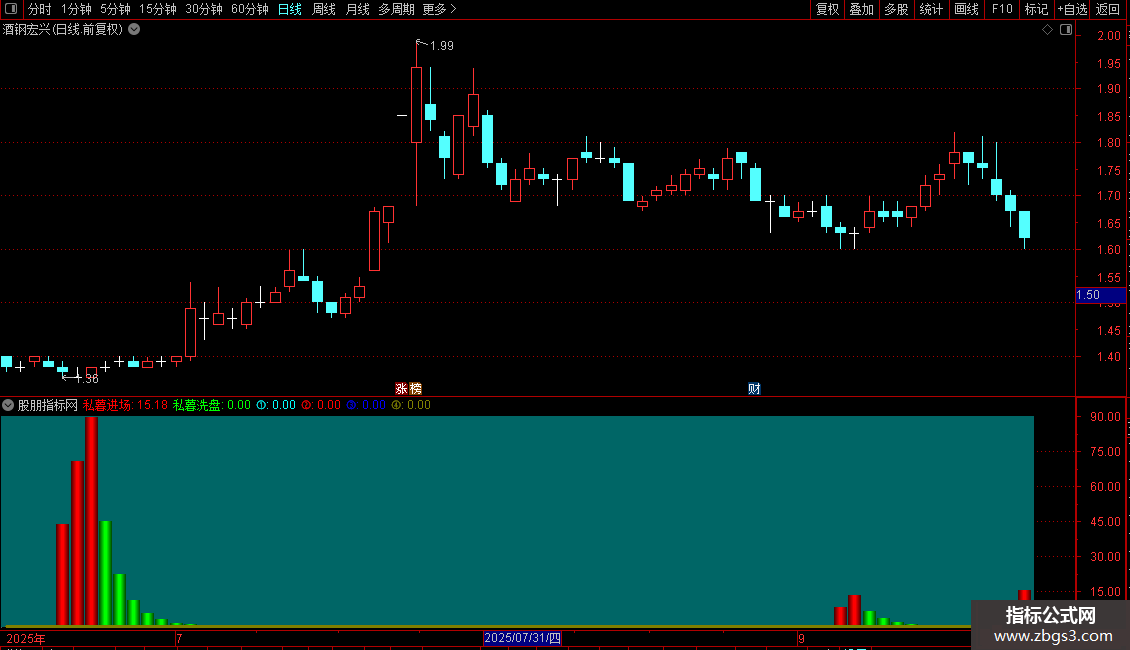Click the 1.36 low price label
This screenshot has width=1130, height=650.
[86, 378]
